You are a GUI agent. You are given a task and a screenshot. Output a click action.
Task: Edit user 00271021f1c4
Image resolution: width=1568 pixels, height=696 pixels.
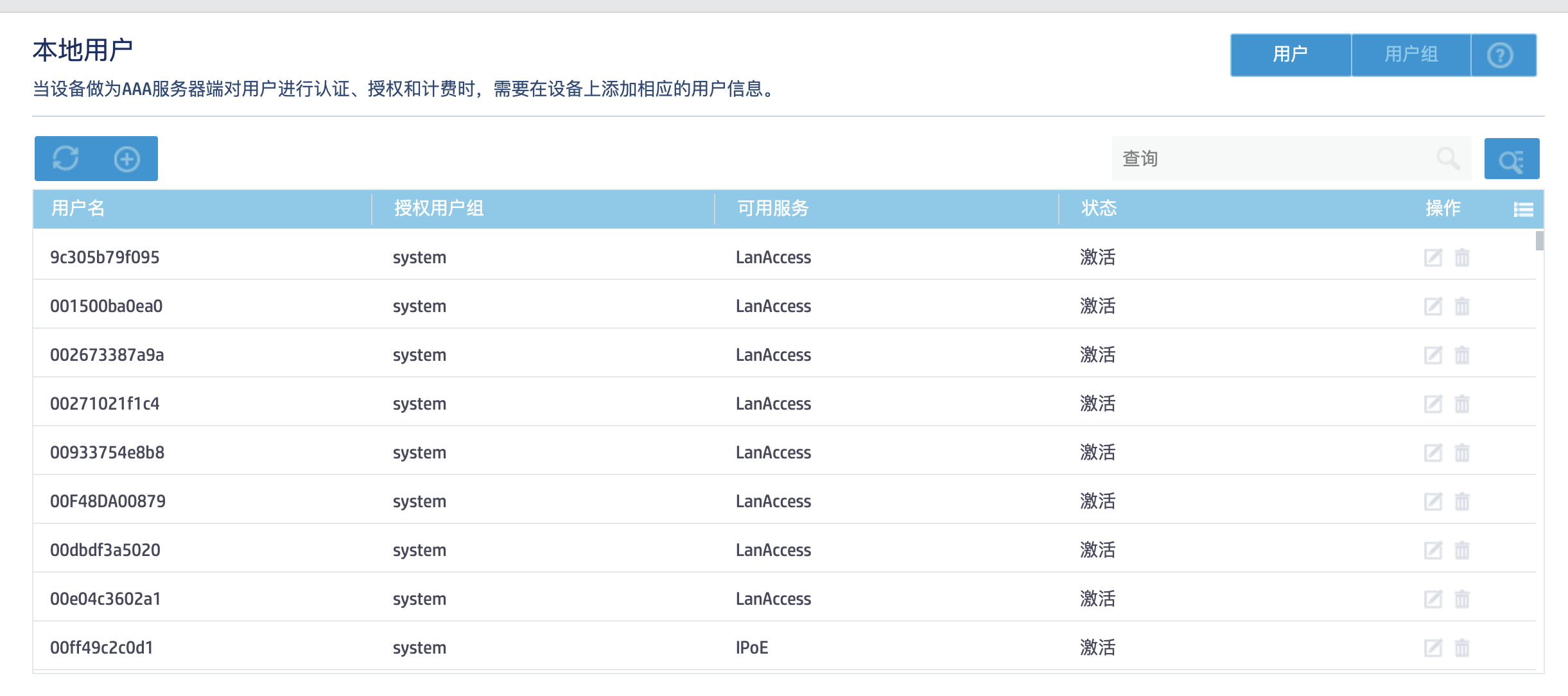pos(1433,404)
